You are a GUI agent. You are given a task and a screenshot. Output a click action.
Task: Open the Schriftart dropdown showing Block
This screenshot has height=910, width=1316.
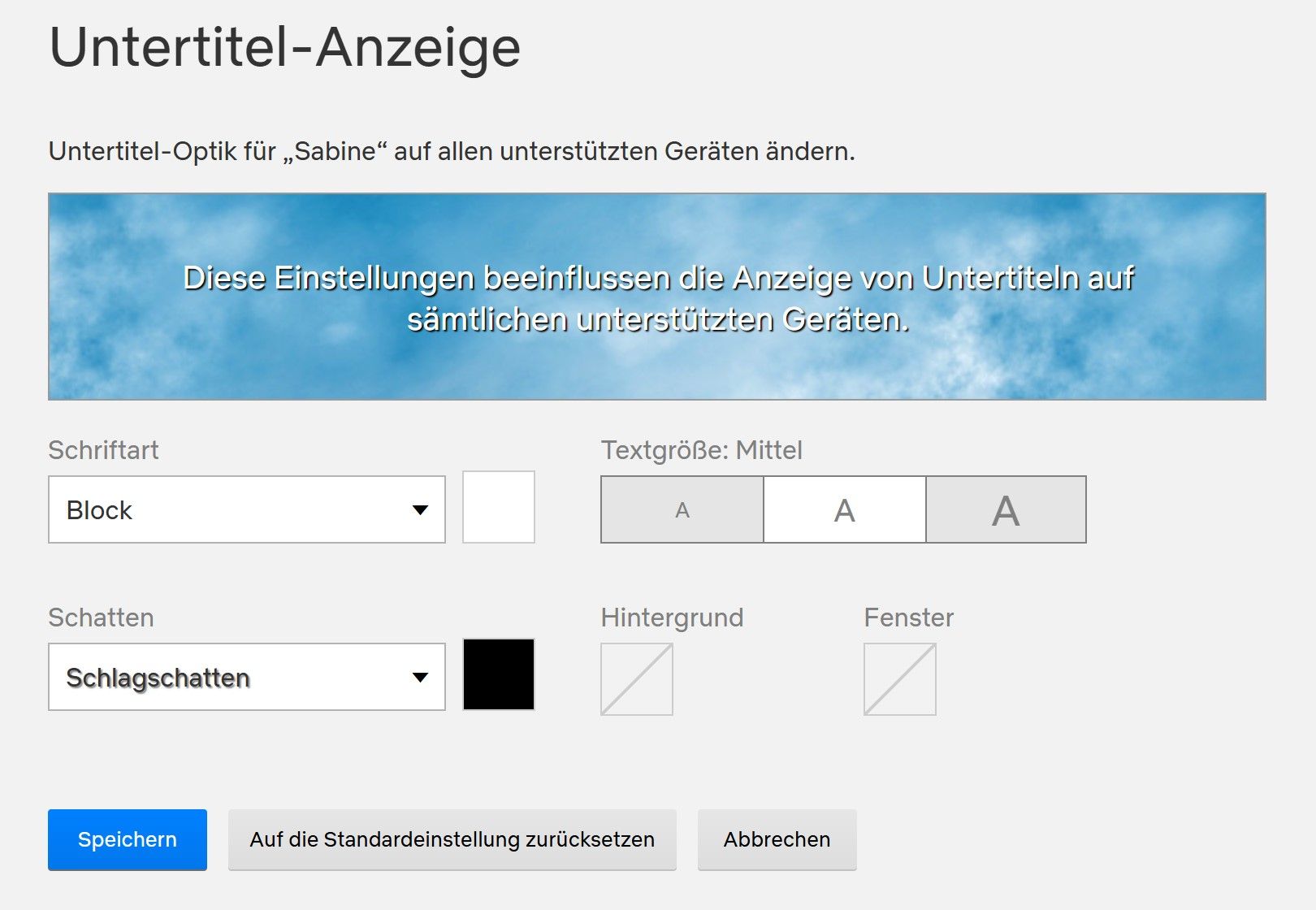[247, 509]
